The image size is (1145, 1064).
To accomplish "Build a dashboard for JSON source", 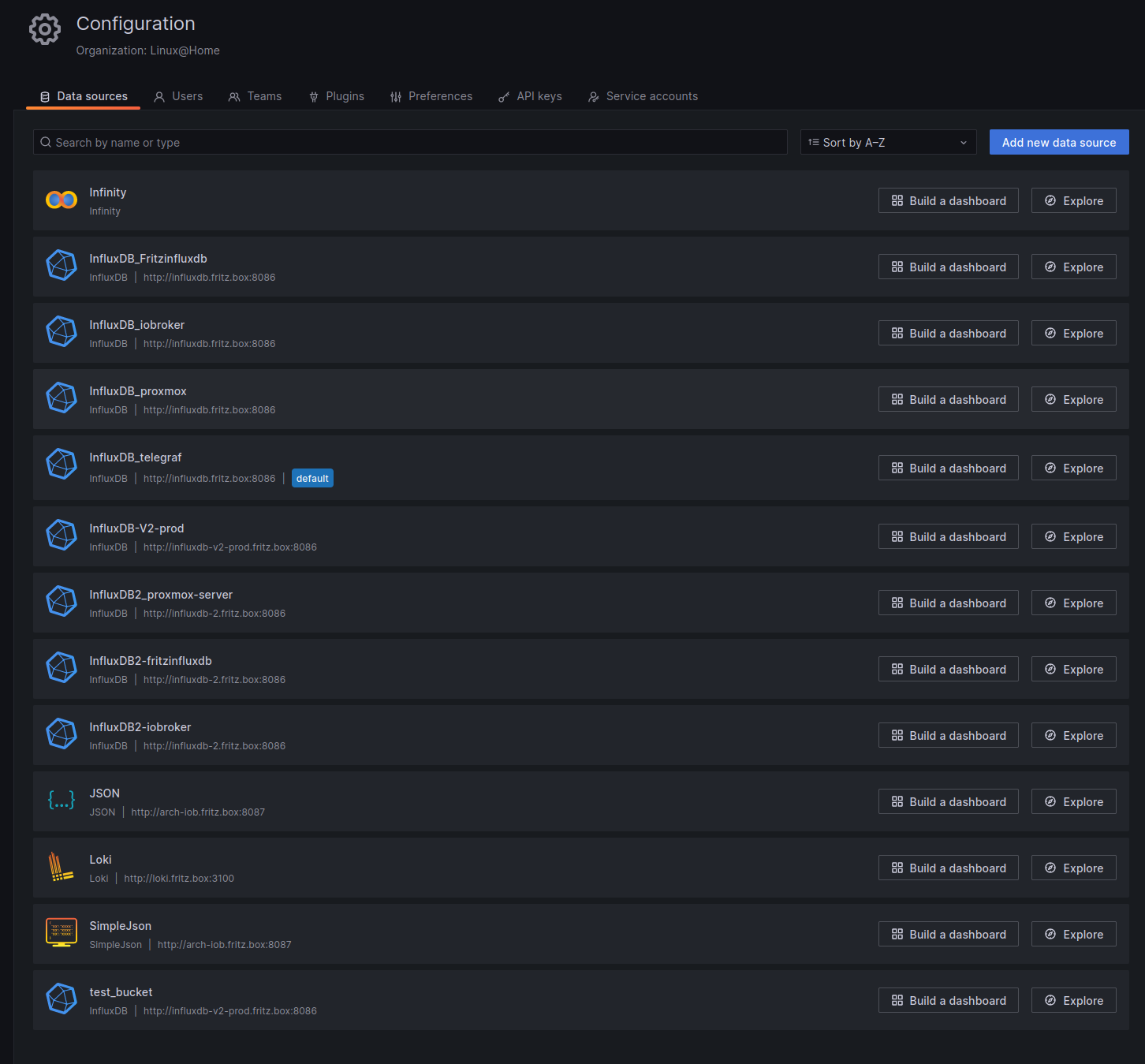I will tap(949, 801).
